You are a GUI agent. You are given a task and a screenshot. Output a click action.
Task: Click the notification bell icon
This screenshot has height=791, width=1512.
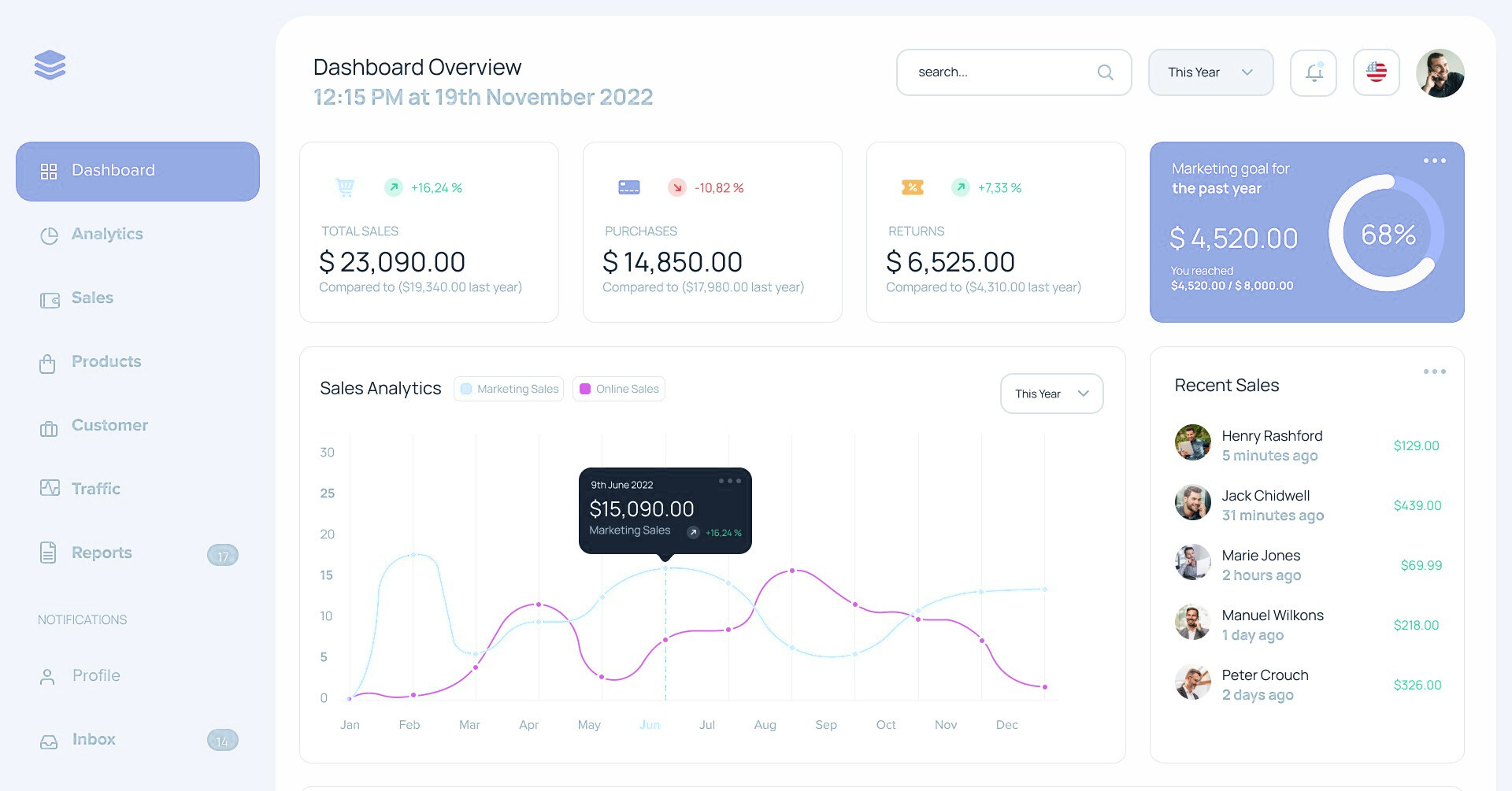(1313, 72)
